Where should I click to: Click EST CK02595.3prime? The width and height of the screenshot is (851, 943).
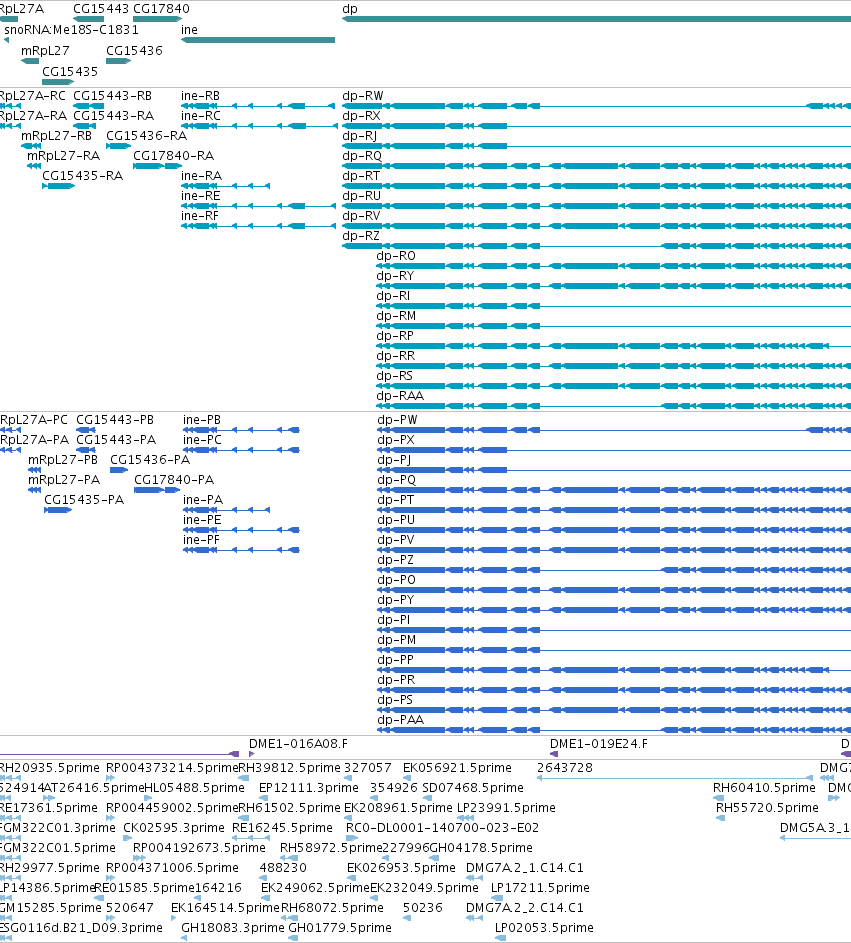(x=127, y=838)
